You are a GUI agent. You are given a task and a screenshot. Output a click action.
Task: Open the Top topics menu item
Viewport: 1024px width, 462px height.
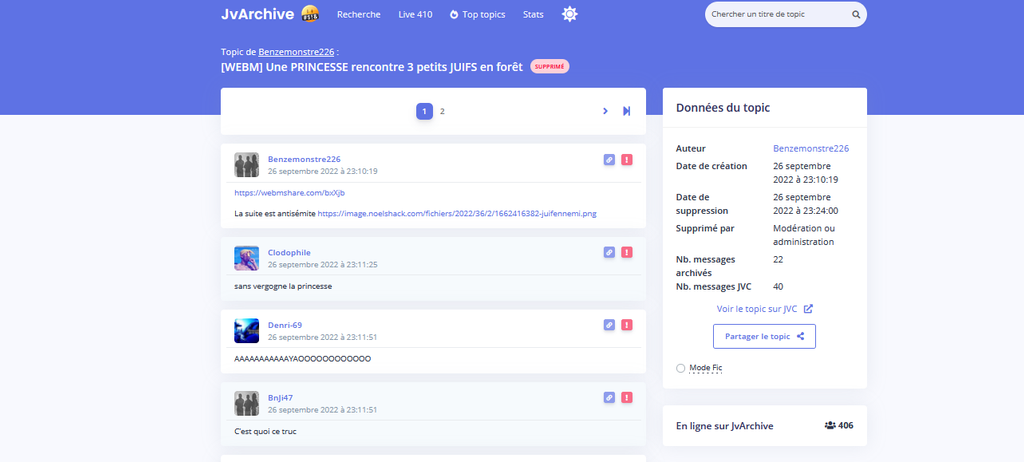477,15
